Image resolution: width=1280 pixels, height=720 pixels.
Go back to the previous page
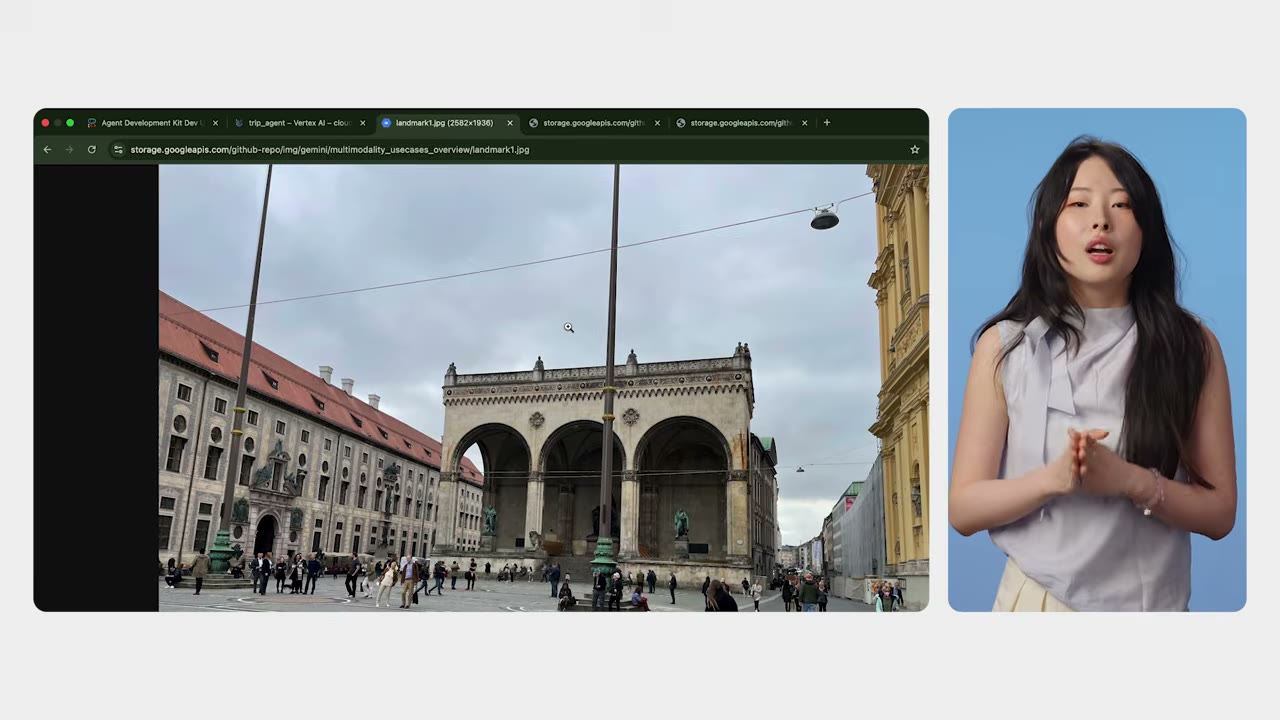point(47,150)
